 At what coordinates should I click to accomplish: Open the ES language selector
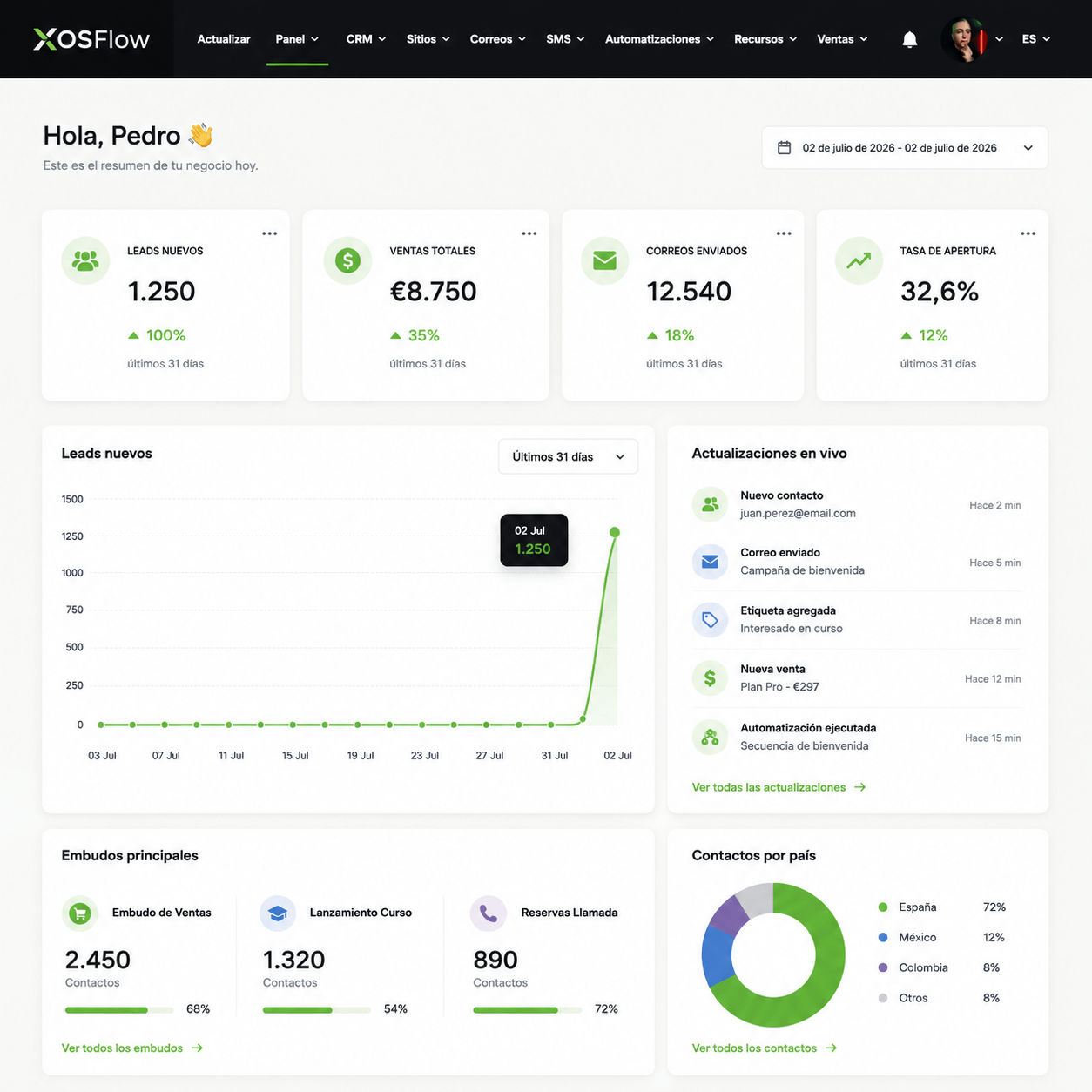point(1036,39)
